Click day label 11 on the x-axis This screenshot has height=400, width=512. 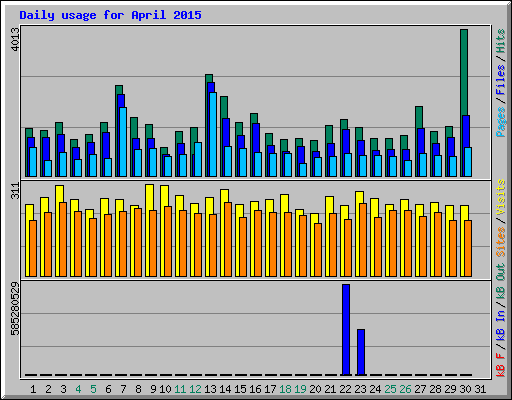[180, 389]
